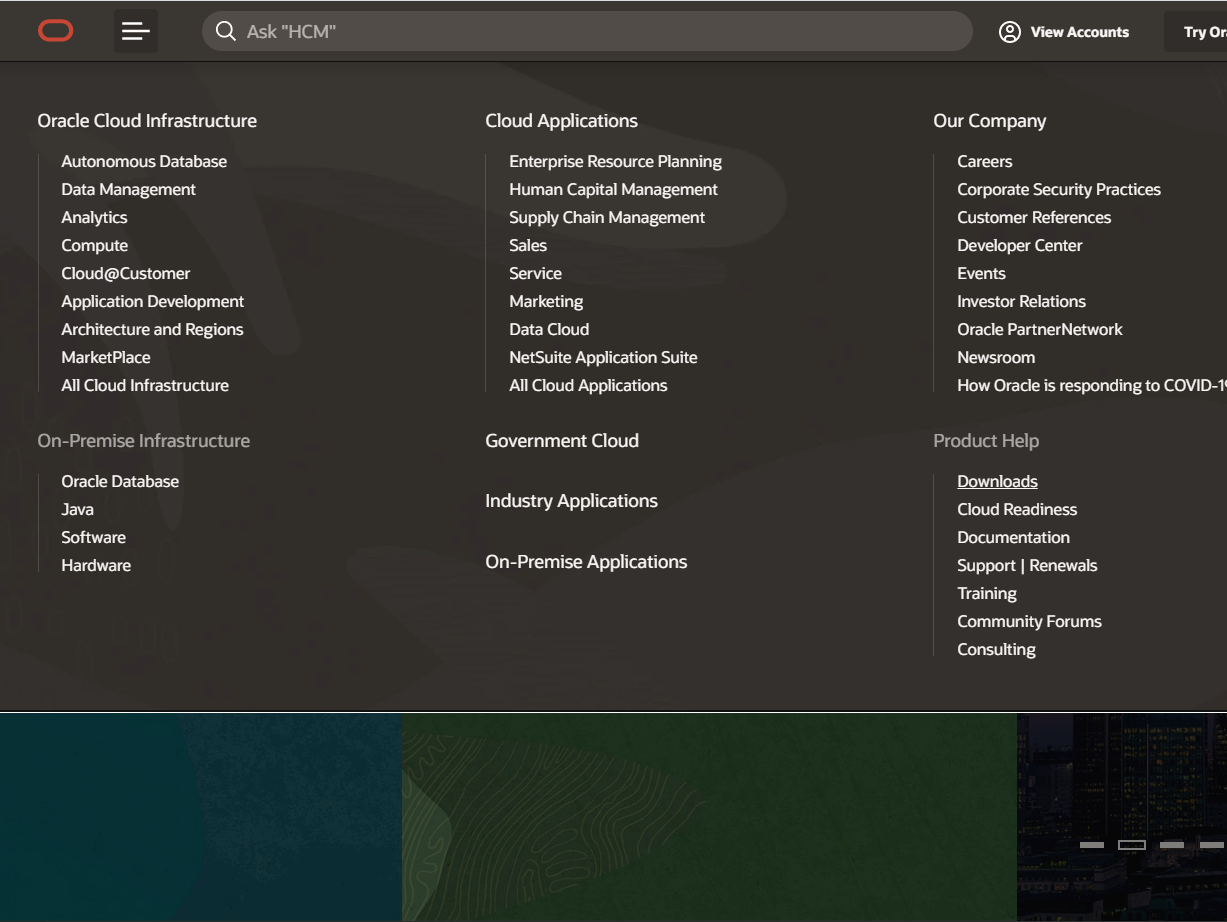Select the outlined second carousel indicator
Screen dimensions: 1227x922
[1132, 845]
